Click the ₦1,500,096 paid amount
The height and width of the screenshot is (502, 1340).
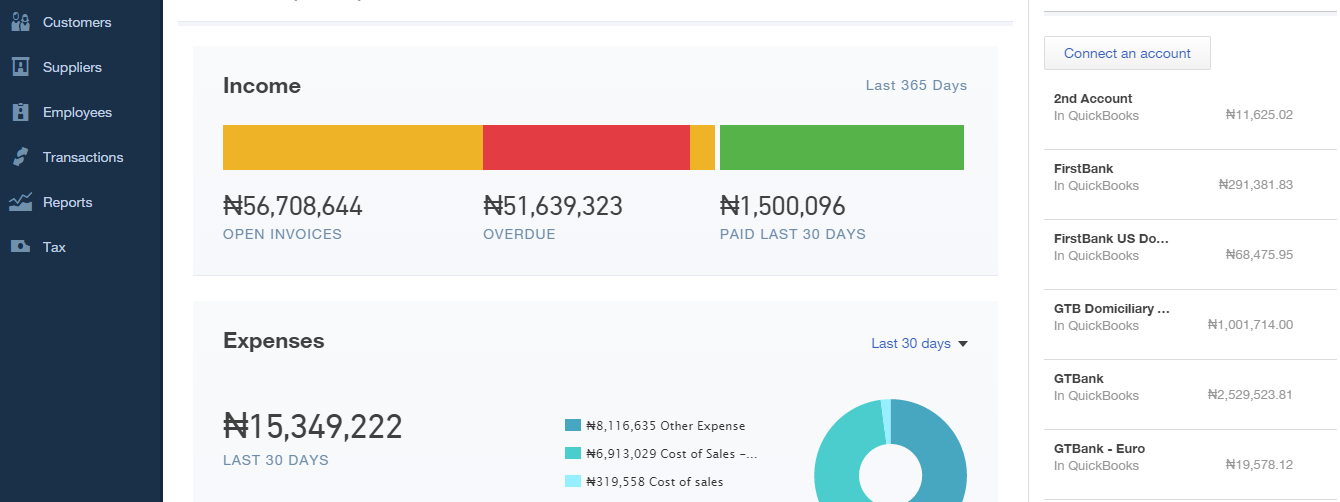(x=783, y=207)
